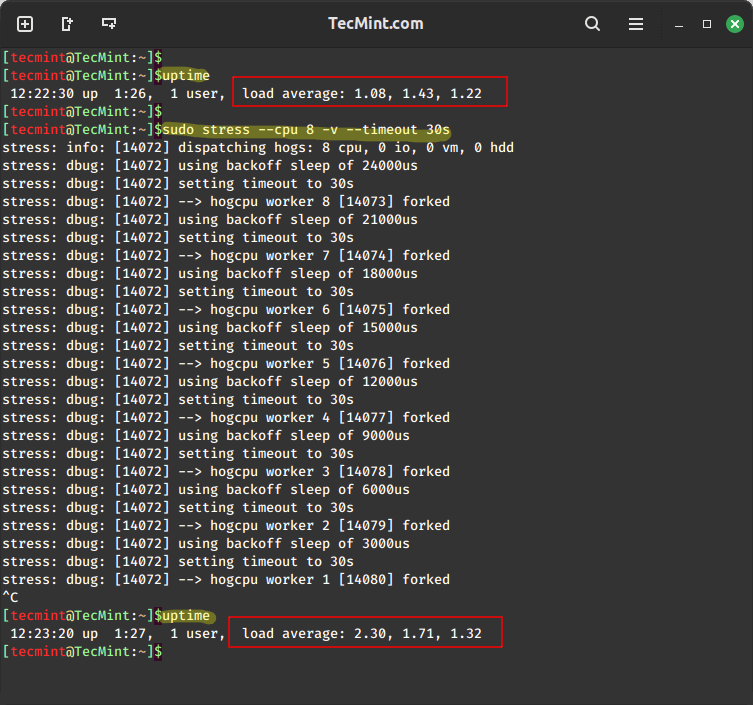Screen dimensions: 753x705
Task: Click the hogcpu worker 5 [14076] forked line
Action: click(x=226, y=364)
